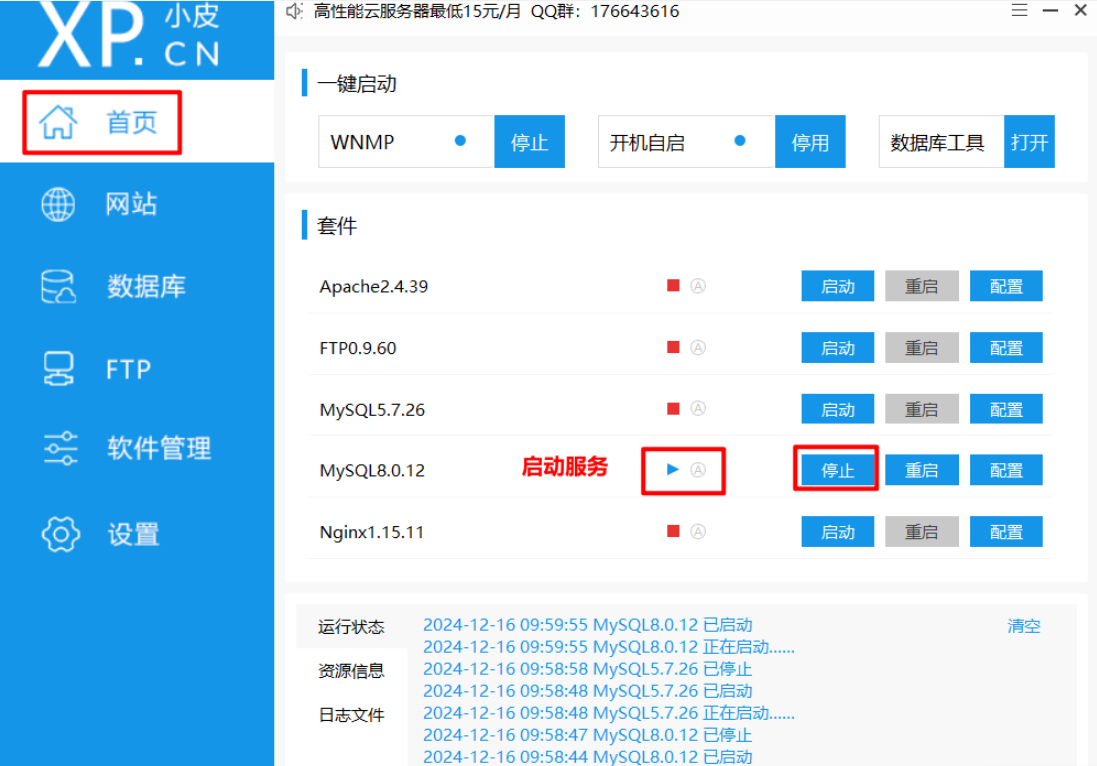The image size is (1097, 766).
Task: Toggle FTP0.9.60 auto-start A icon
Action: 698,347
